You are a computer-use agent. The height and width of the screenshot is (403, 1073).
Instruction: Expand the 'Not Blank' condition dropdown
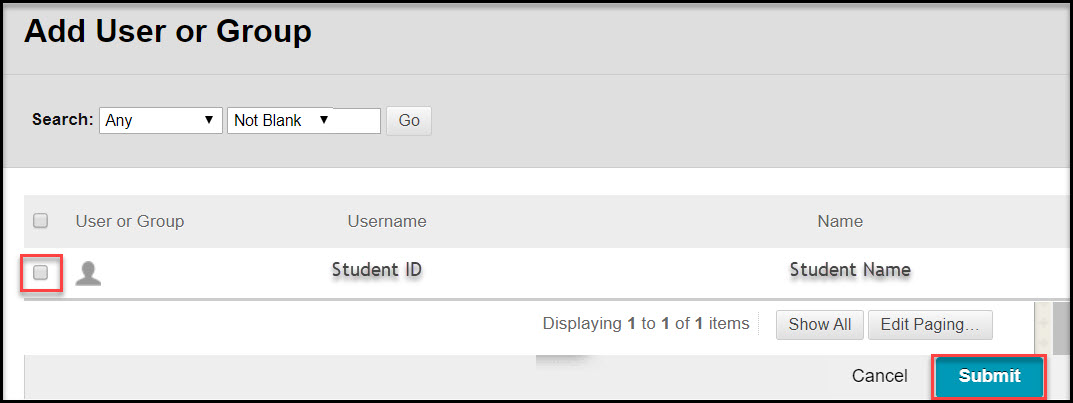[281, 120]
